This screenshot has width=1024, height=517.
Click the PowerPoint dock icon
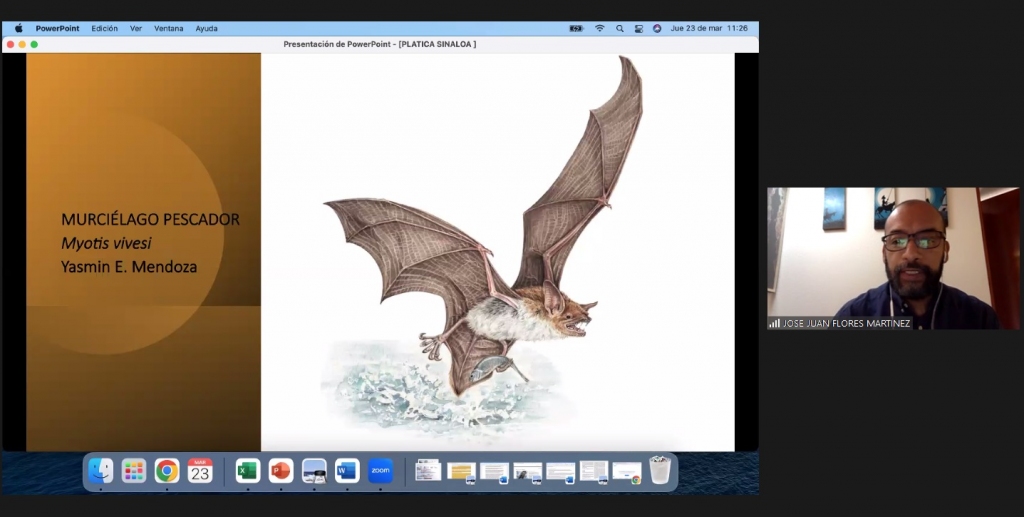pos(281,471)
